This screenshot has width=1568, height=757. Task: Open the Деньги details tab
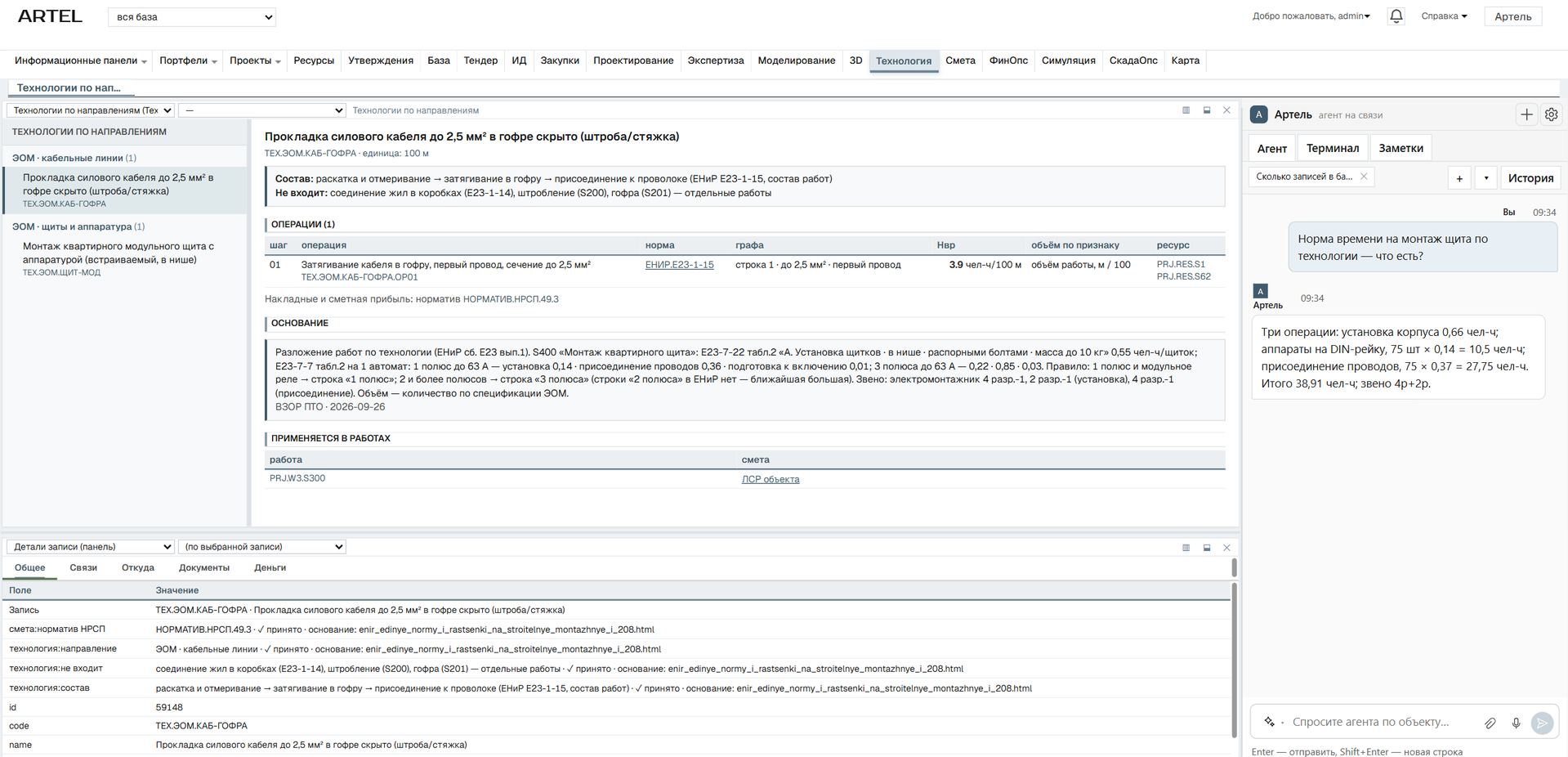270,567
